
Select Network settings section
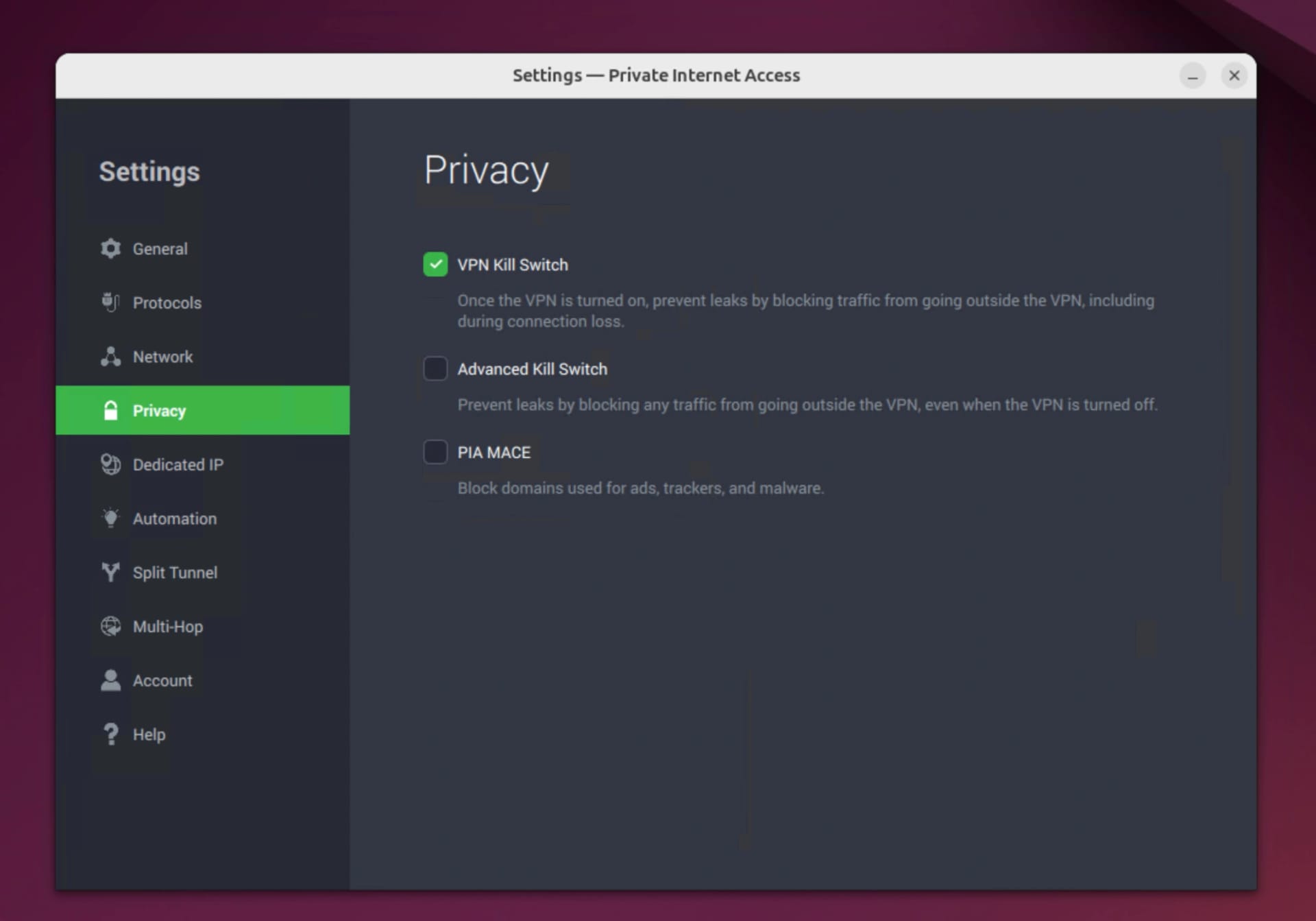164,356
